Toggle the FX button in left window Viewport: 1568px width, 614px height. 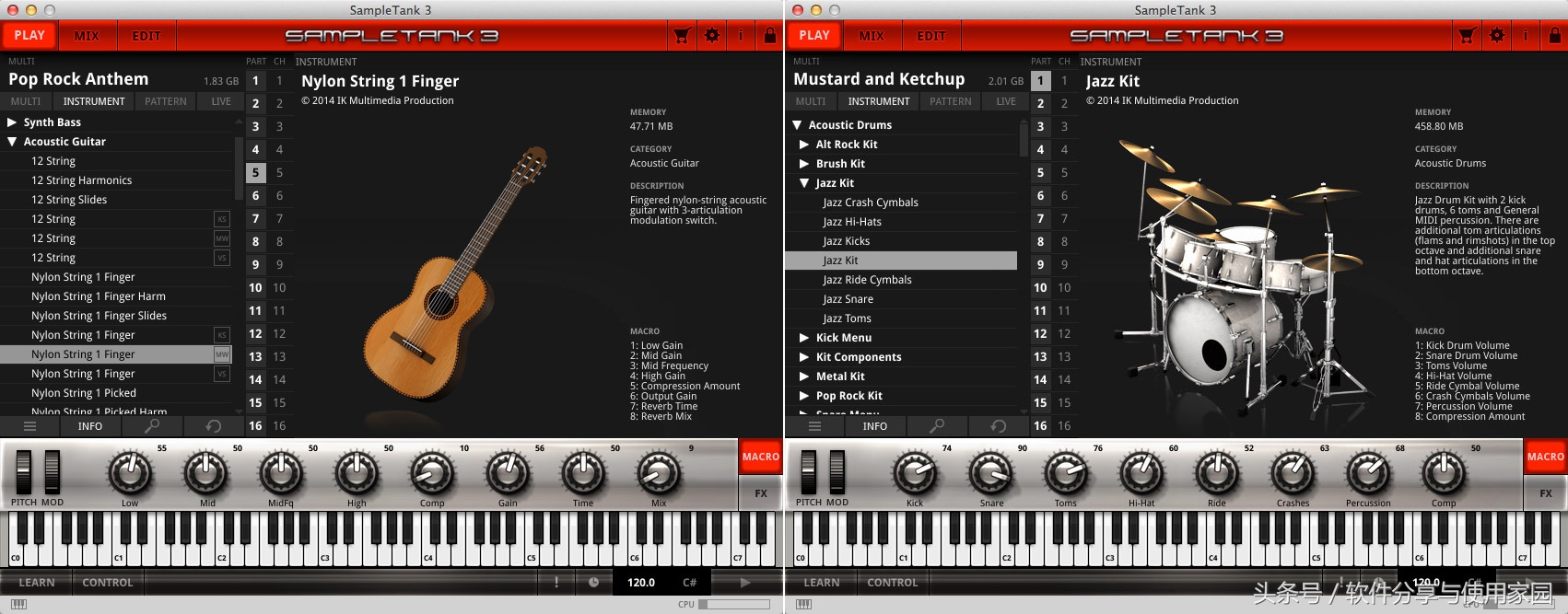coord(761,493)
